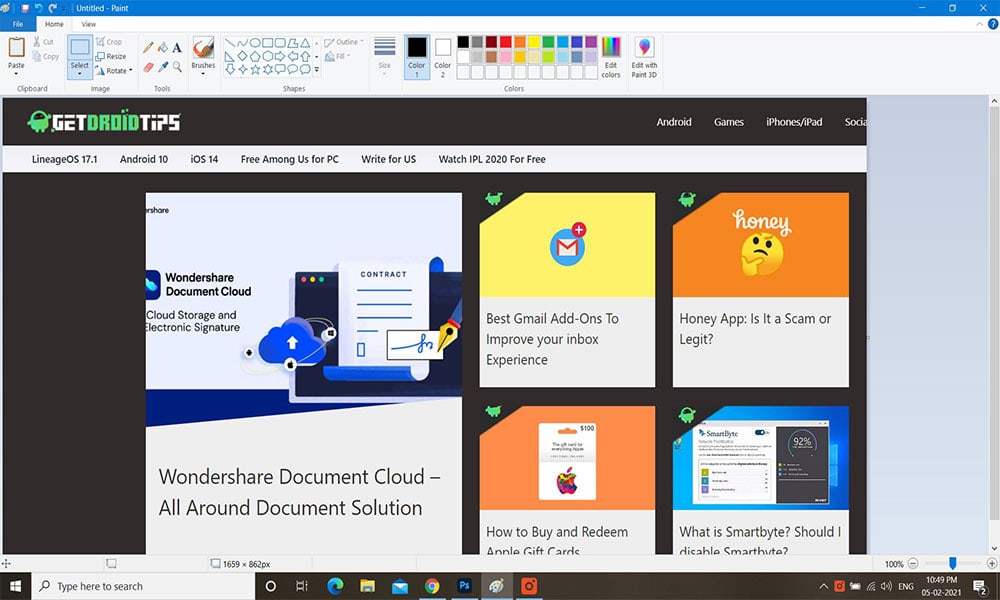Click the Cut button
This screenshot has height=600, width=1000.
(x=43, y=41)
